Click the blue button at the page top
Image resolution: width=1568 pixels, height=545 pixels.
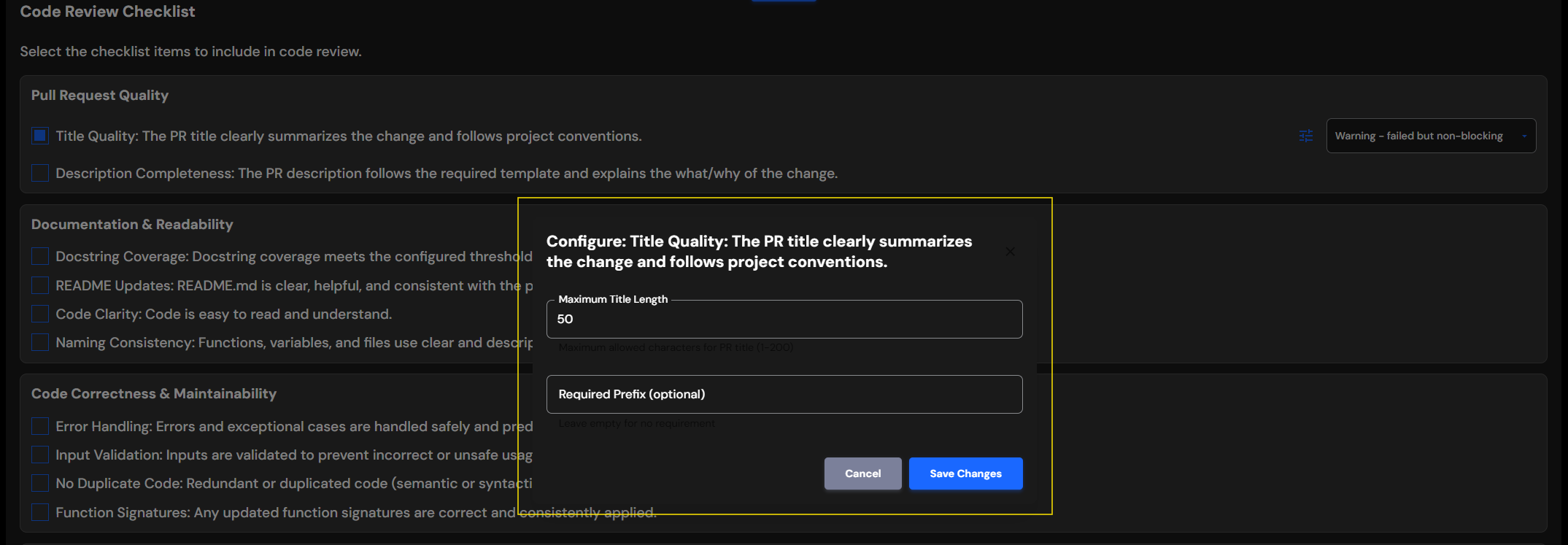[784, 2]
